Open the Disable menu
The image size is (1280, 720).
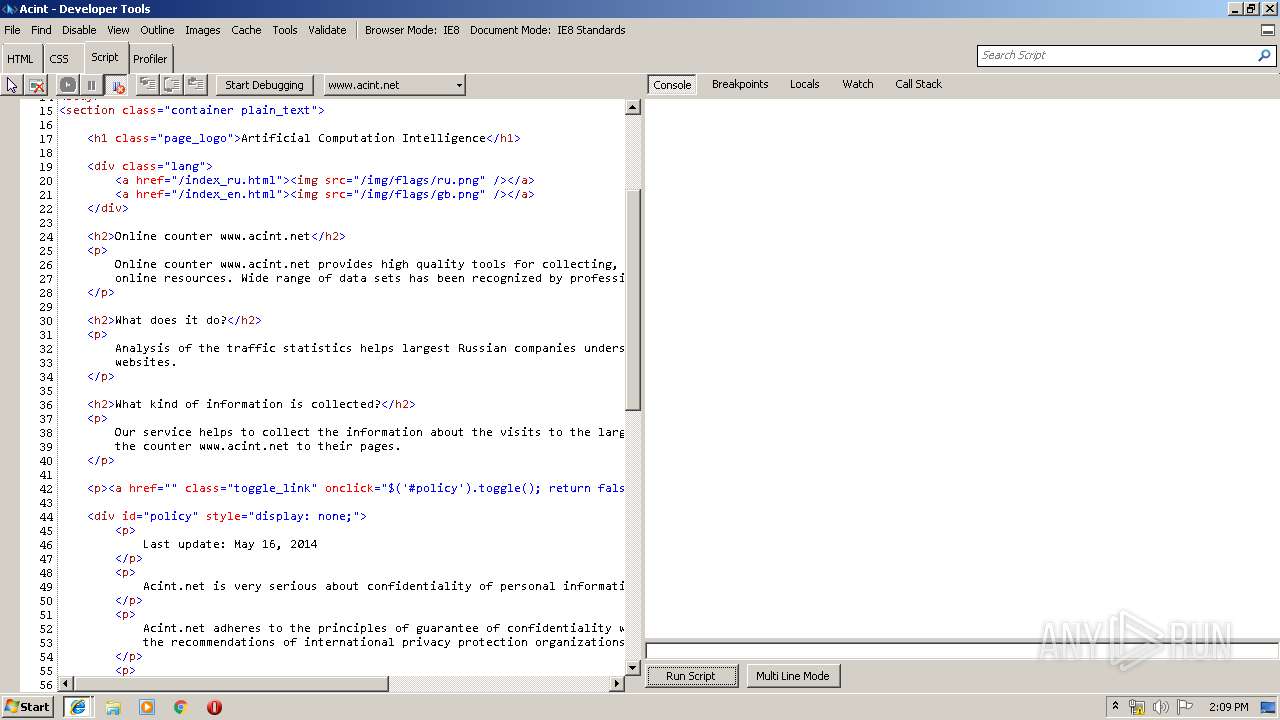point(79,30)
